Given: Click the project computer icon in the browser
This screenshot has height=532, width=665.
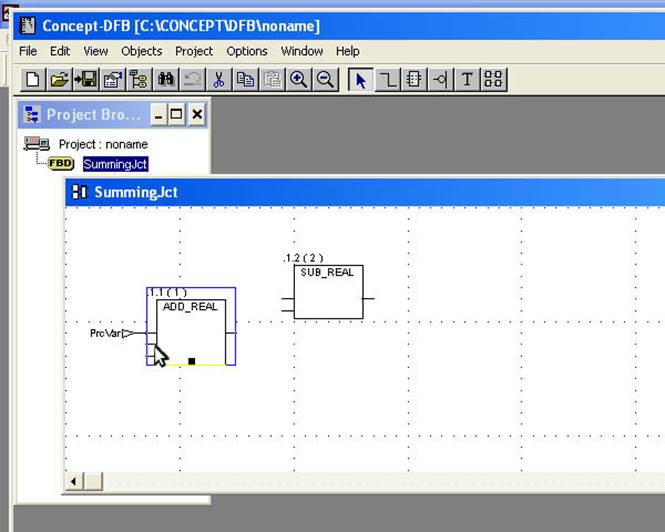Looking at the screenshot, I should click(37, 144).
